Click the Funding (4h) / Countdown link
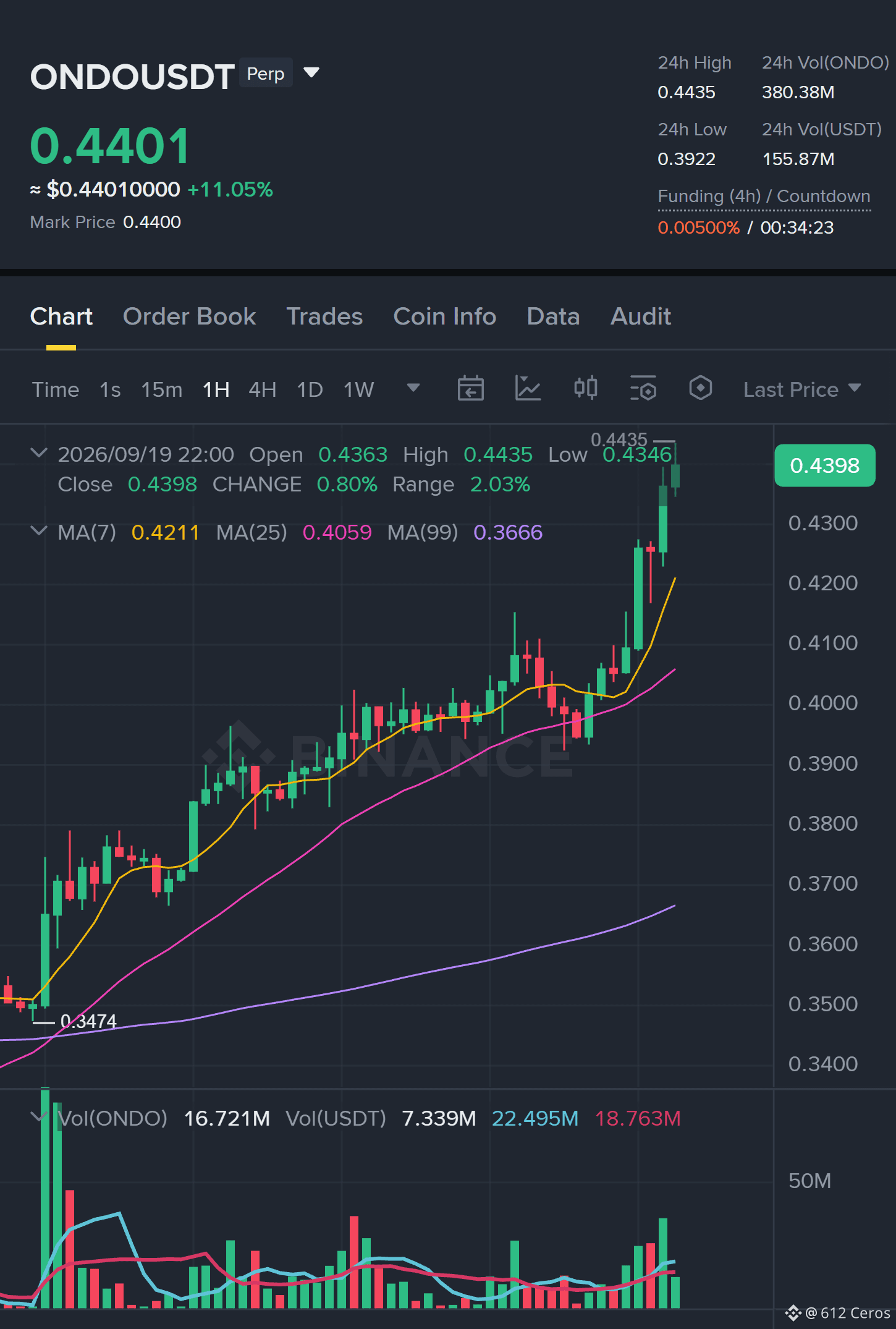Screen dimensions: 896x1329 (764, 196)
